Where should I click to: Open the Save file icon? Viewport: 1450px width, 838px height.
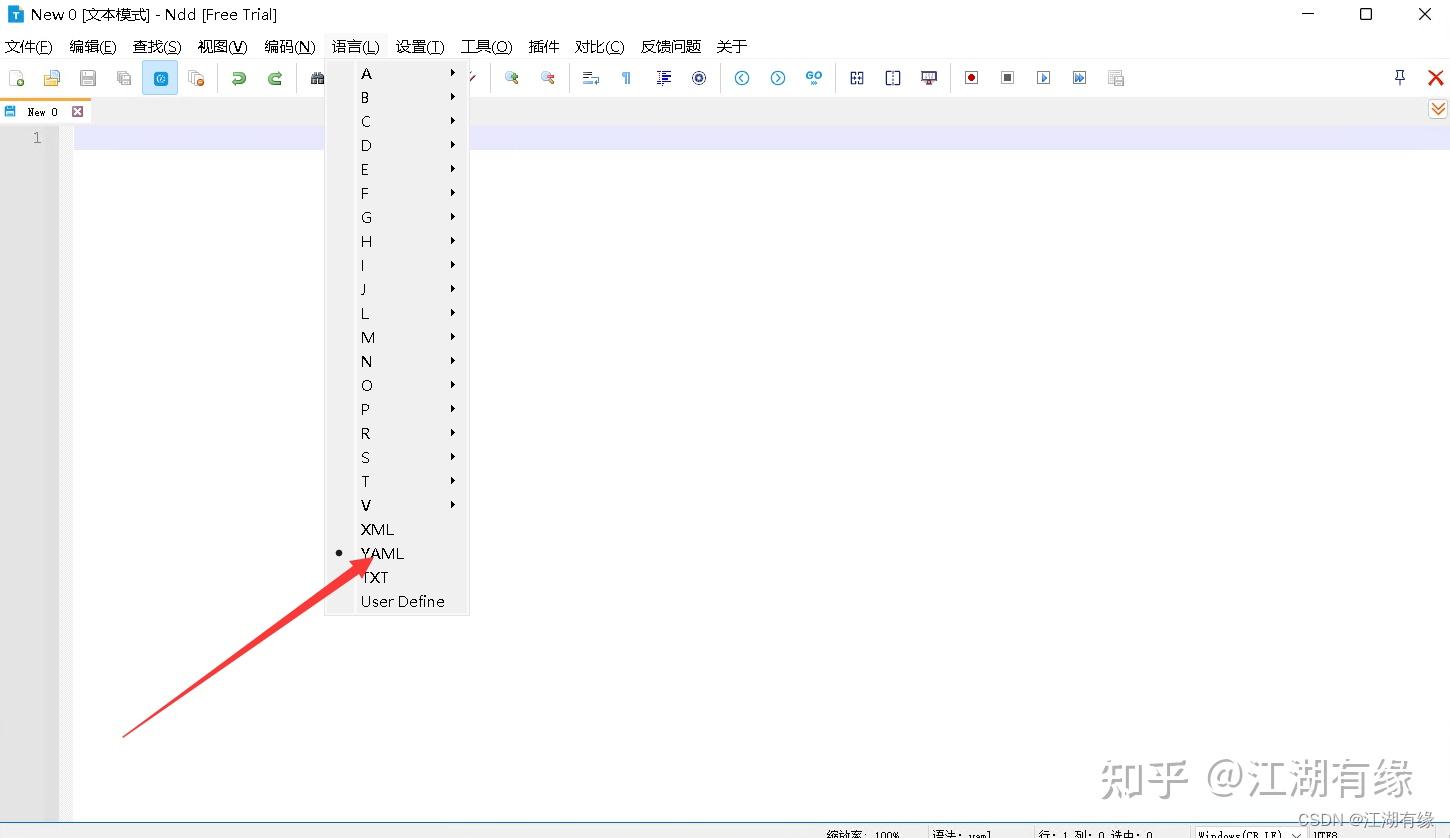pos(88,77)
